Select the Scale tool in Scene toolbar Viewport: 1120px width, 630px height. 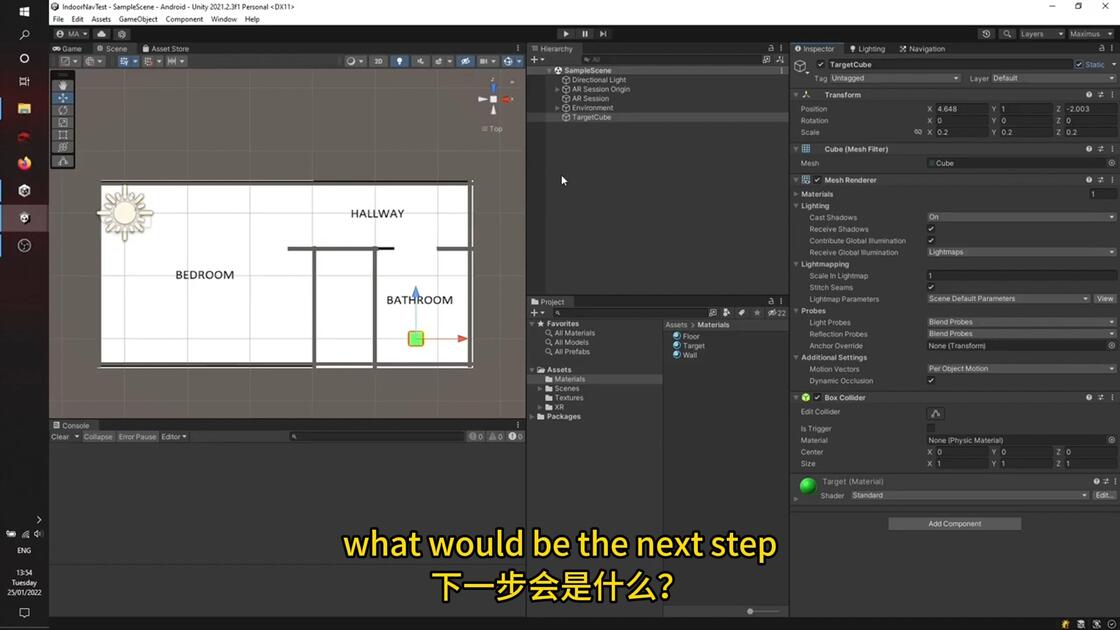point(63,123)
